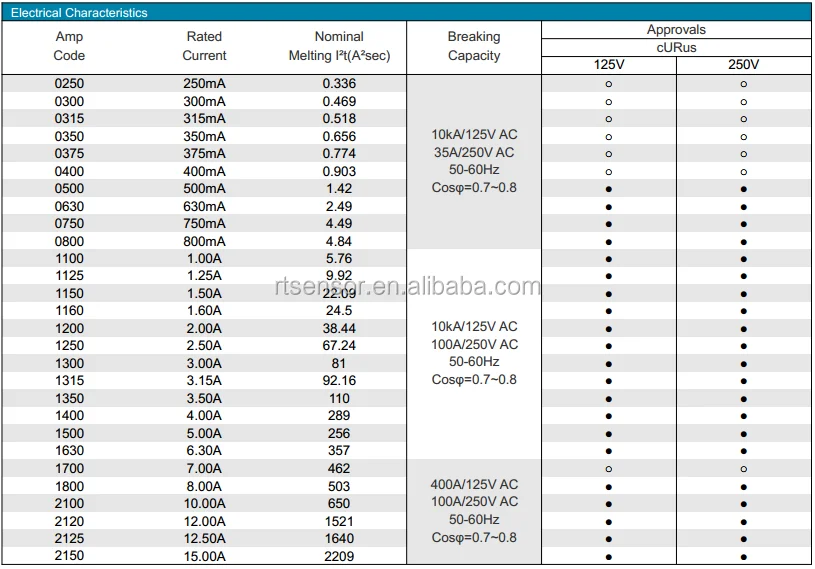Screen dimensions: 815x569
Task: Click amp code '0630'
Action: (x=69, y=207)
